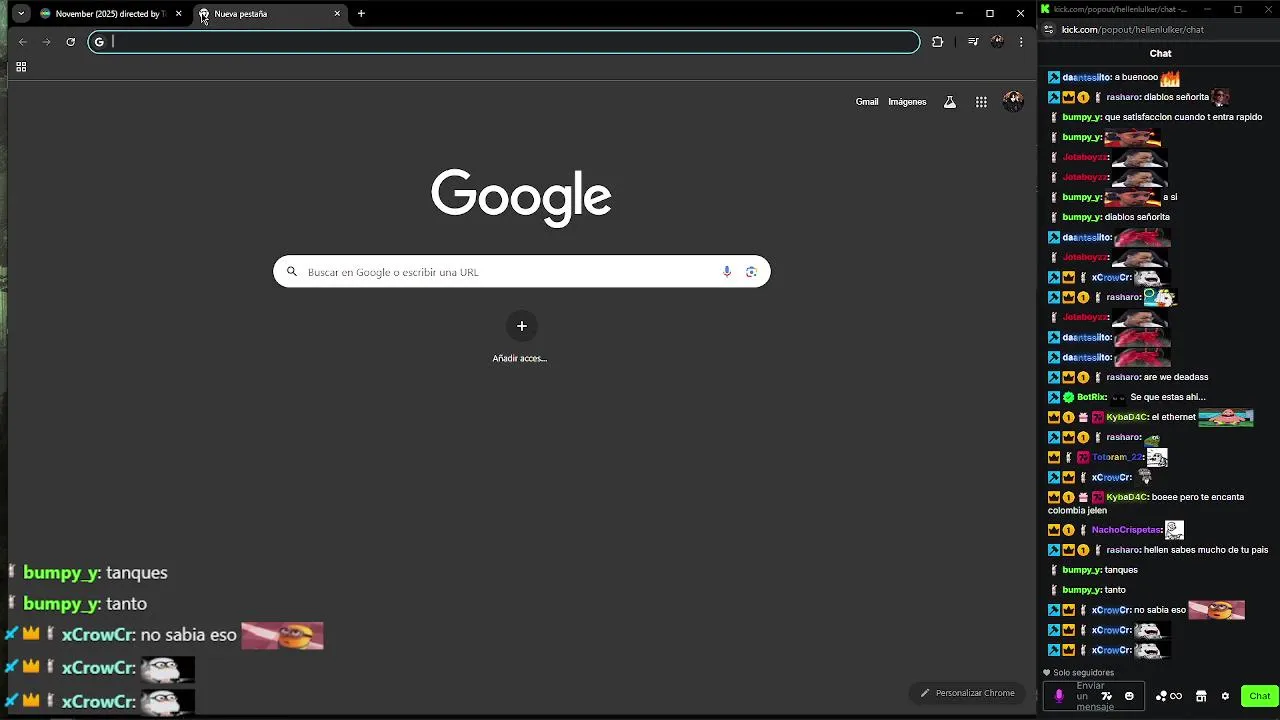Send message with green Chat button
Viewport: 1280px width, 720px height.
tap(1259, 696)
